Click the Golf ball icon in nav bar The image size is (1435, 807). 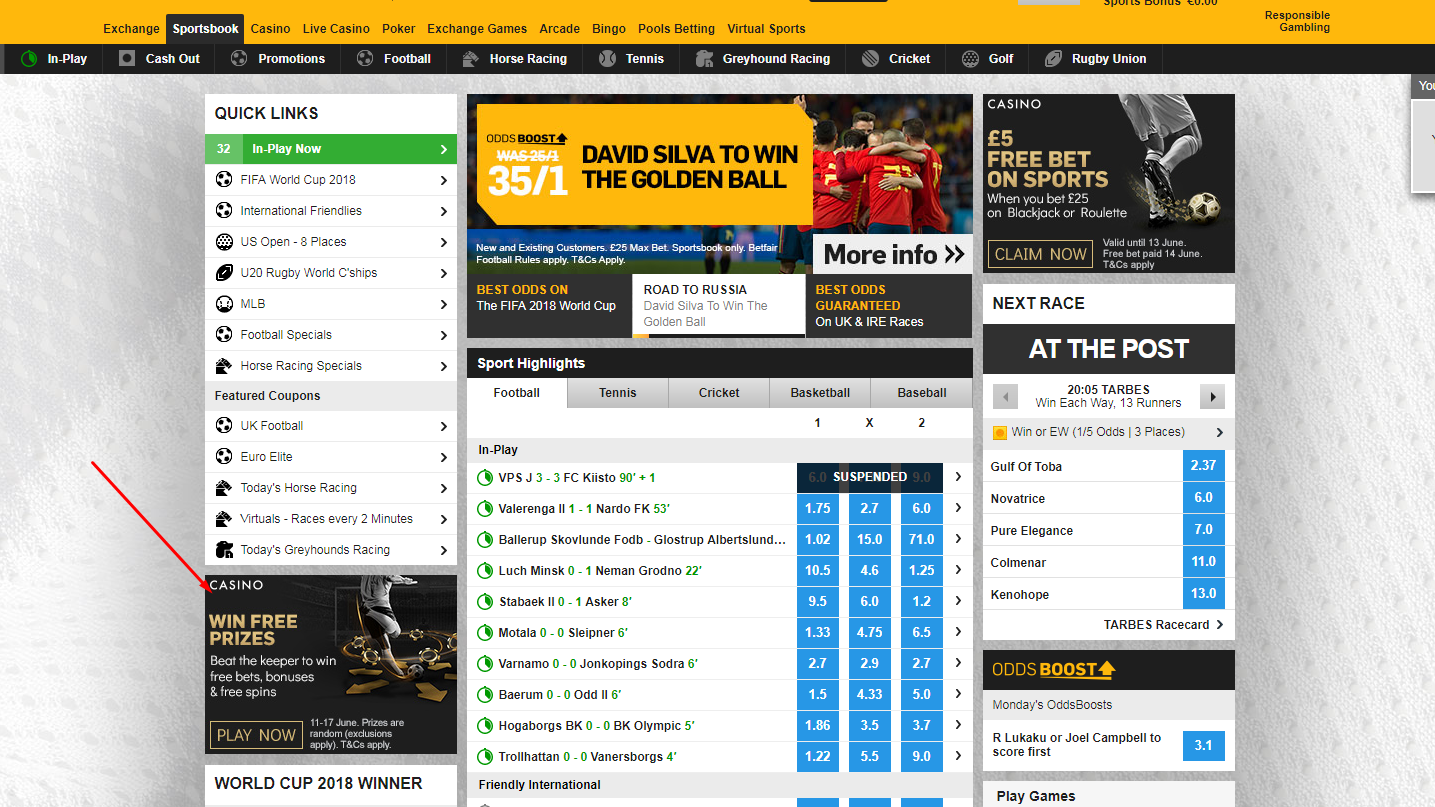click(970, 59)
